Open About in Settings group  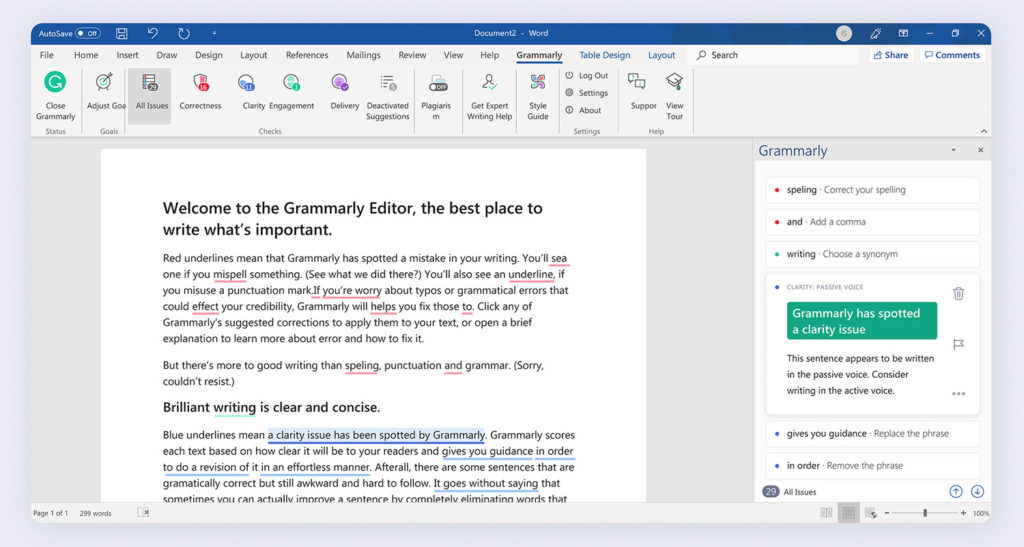[x=583, y=110]
